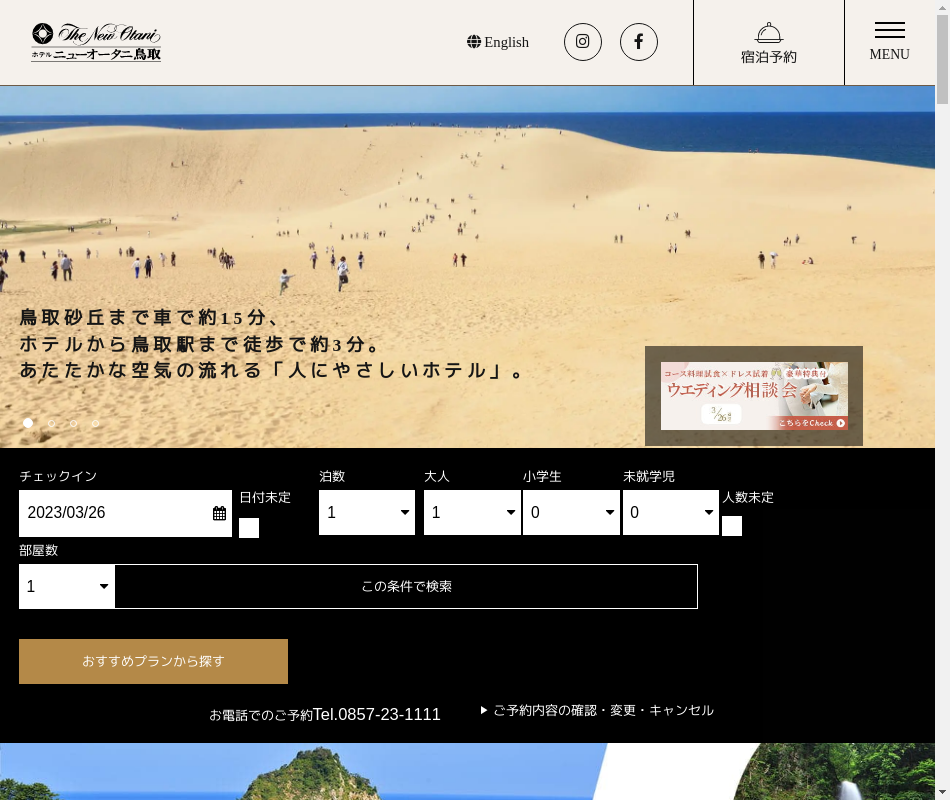This screenshot has width=950, height=800.
Task: Click the calendar icon in check-in field
Action: tap(219, 513)
